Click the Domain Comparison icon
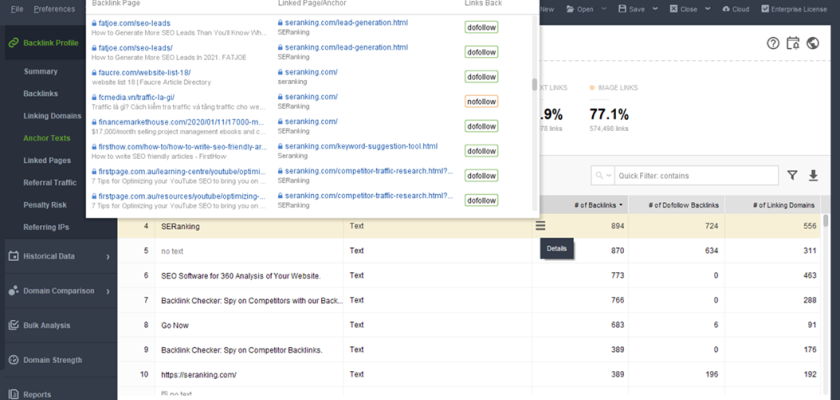Viewport: 840px width, 400px height. coord(14,291)
